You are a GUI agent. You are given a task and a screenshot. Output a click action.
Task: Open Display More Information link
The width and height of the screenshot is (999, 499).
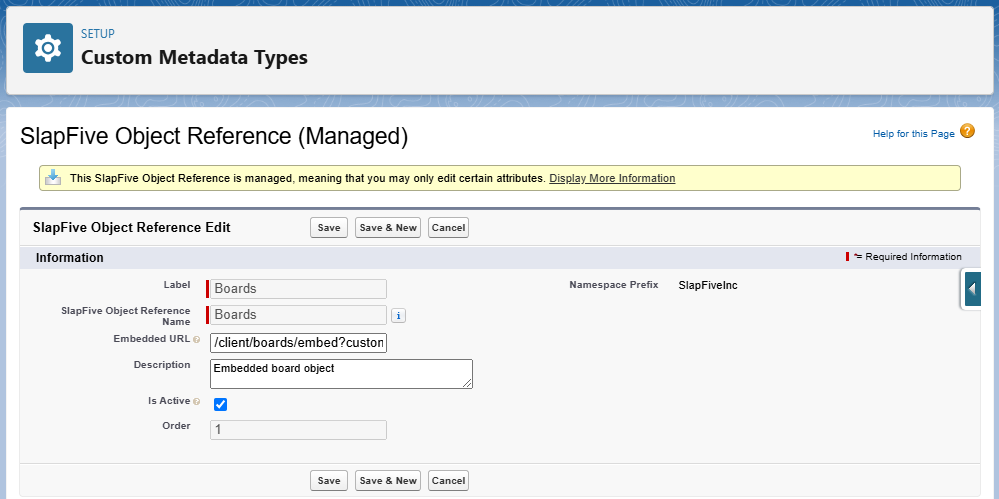click(x=611, y=178)
